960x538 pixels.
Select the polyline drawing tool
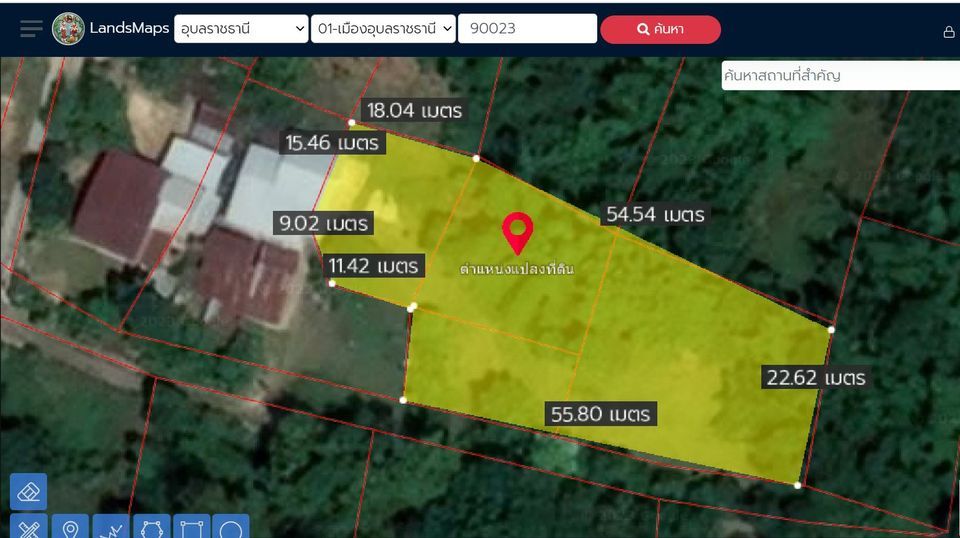click(111, 527)
